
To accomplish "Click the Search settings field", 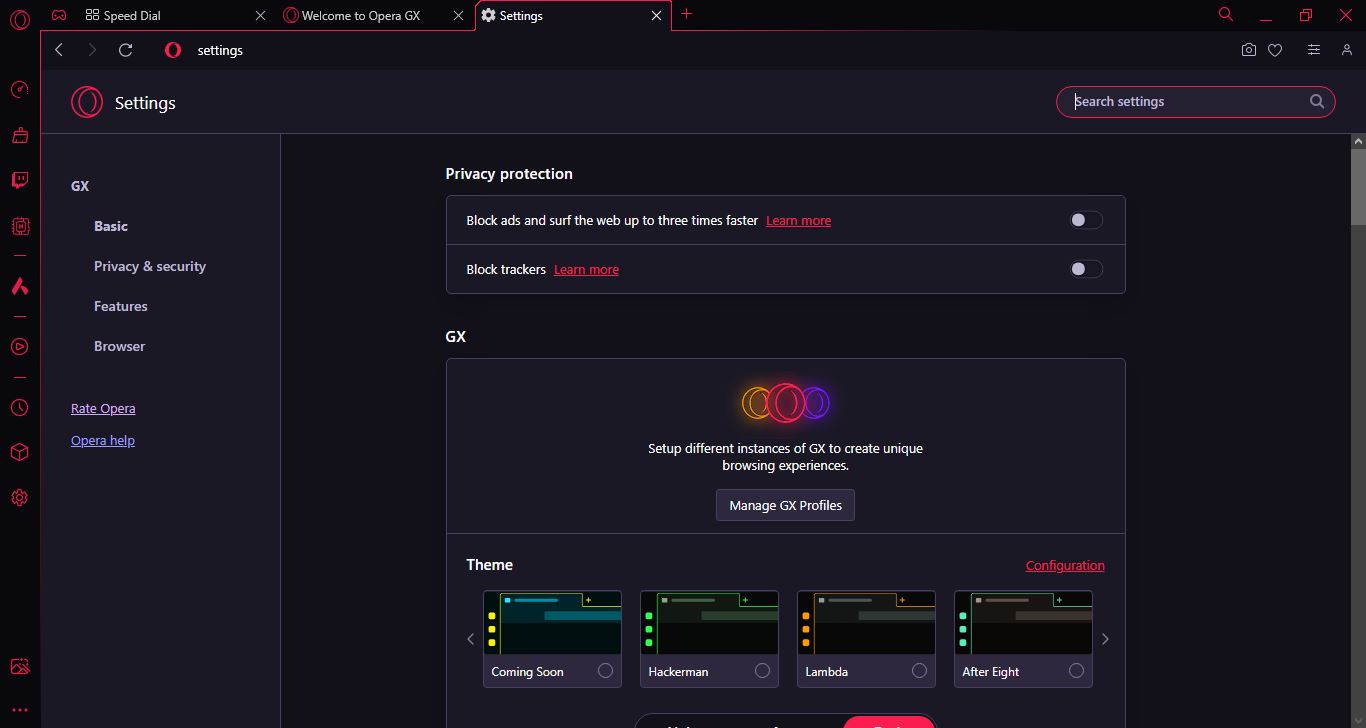I will pyautogui.click(x=1195, y=101).
